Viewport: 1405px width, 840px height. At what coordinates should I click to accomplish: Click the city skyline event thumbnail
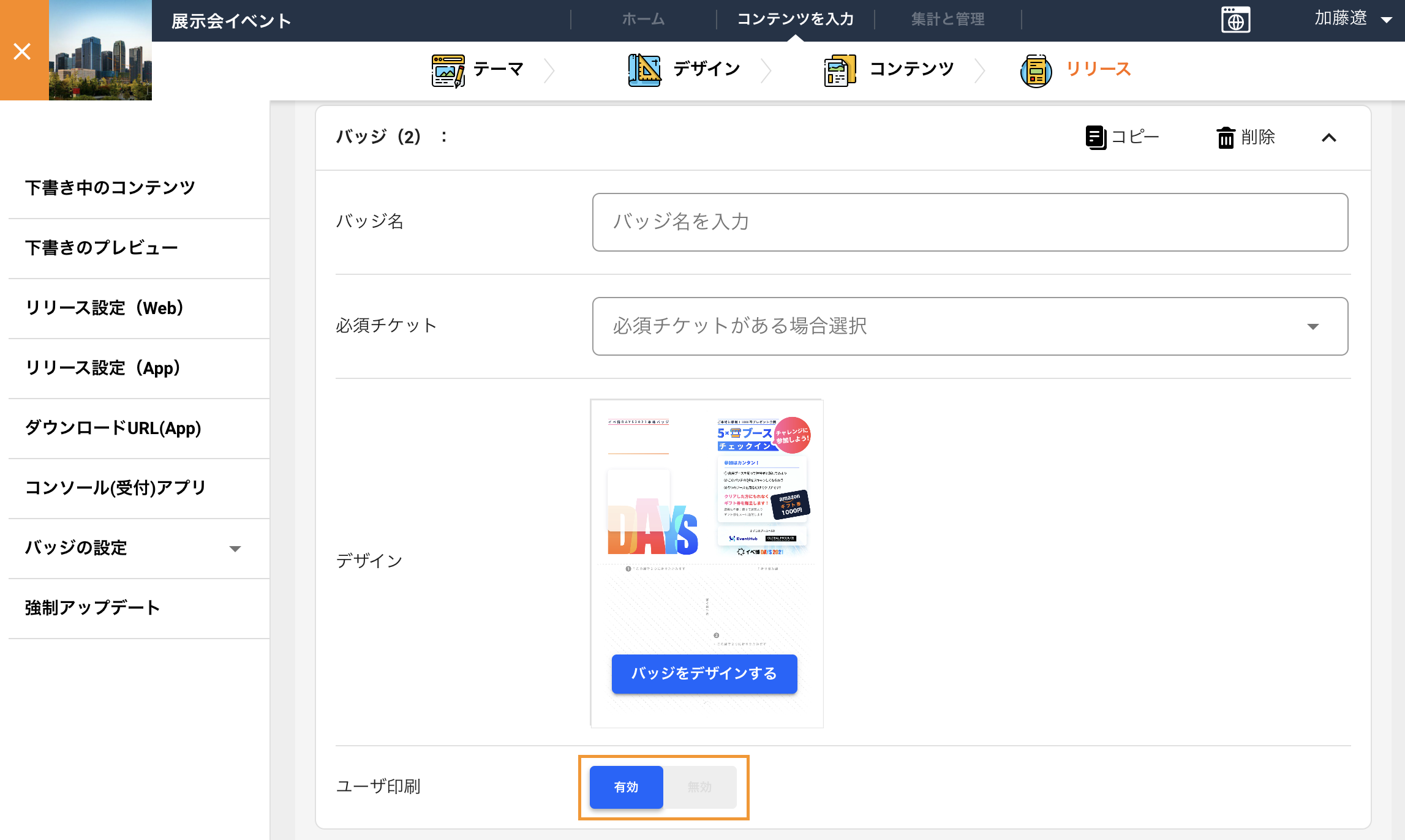(100, 50)
